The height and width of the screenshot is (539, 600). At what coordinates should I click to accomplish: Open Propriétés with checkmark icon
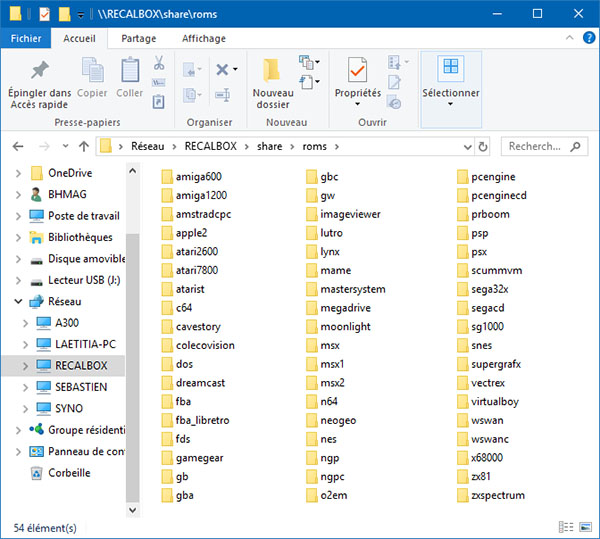[x=357, y=70]
